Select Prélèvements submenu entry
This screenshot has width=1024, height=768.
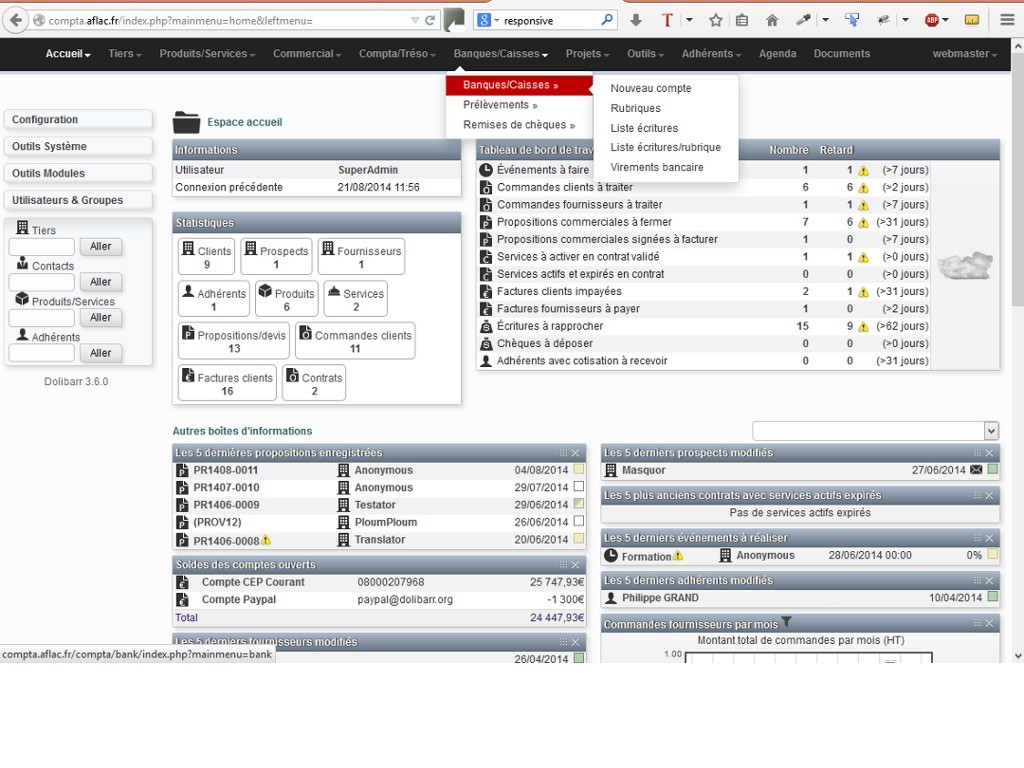[500, 105]
